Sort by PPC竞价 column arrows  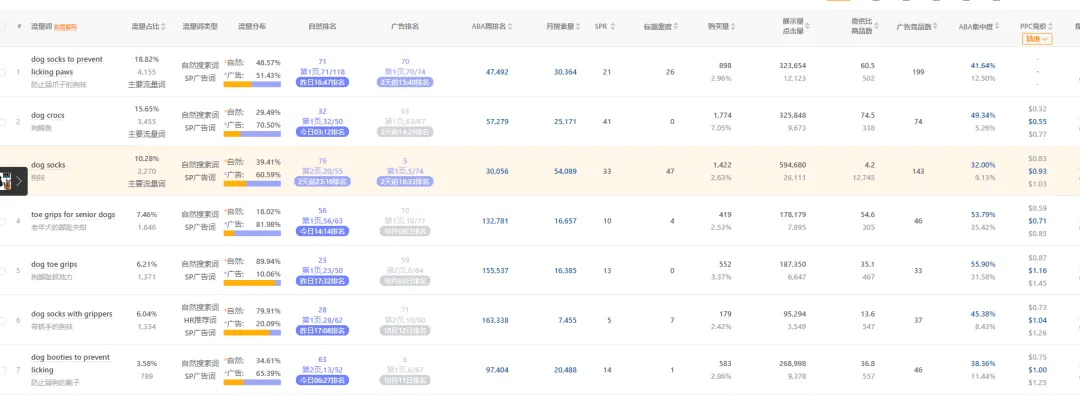pos(1050,27)
